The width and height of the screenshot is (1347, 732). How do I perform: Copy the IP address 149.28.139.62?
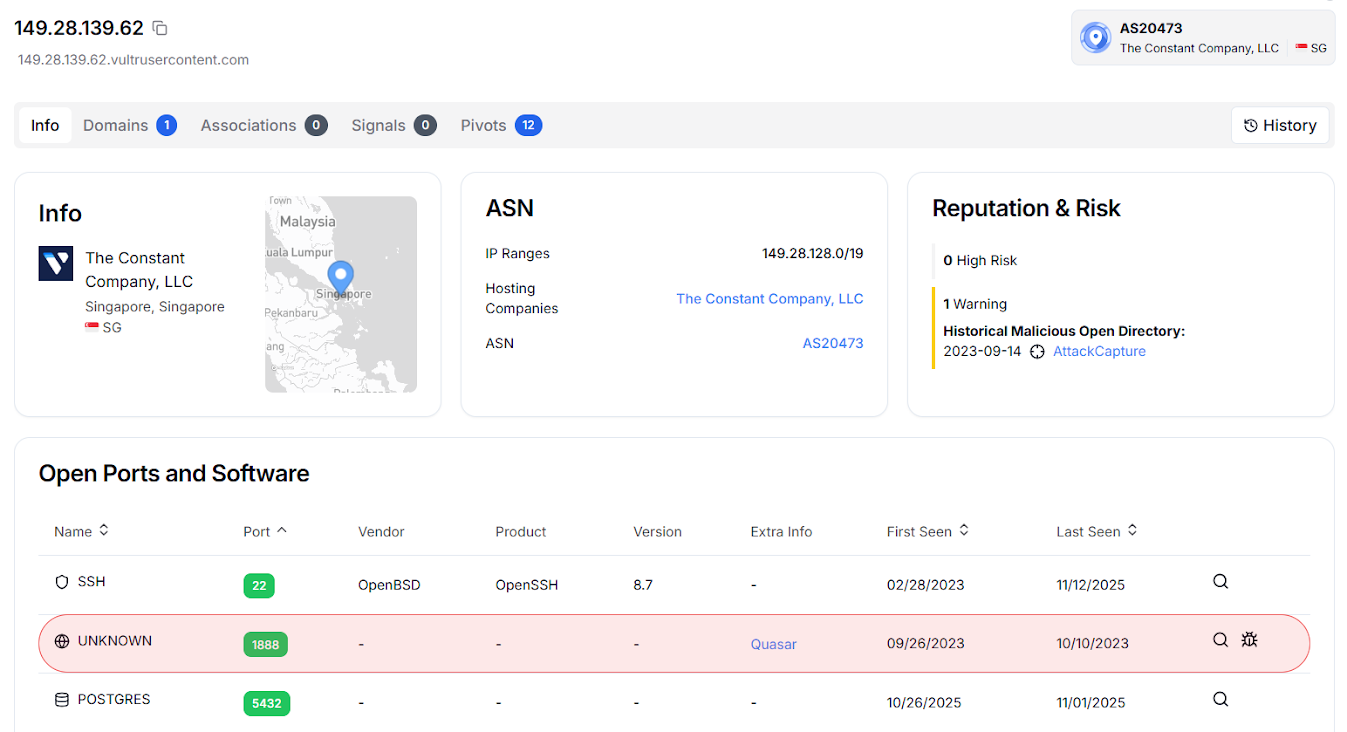[x=160, y=29]
